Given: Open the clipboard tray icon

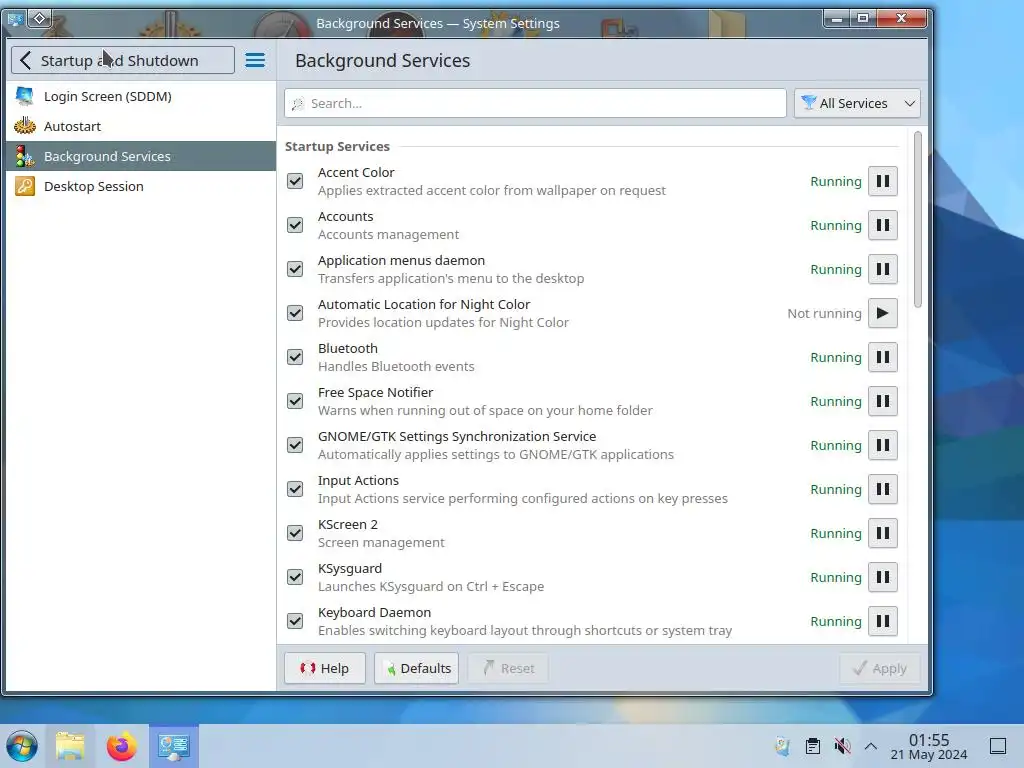Looking at the screenshot, I should [812, 746].
